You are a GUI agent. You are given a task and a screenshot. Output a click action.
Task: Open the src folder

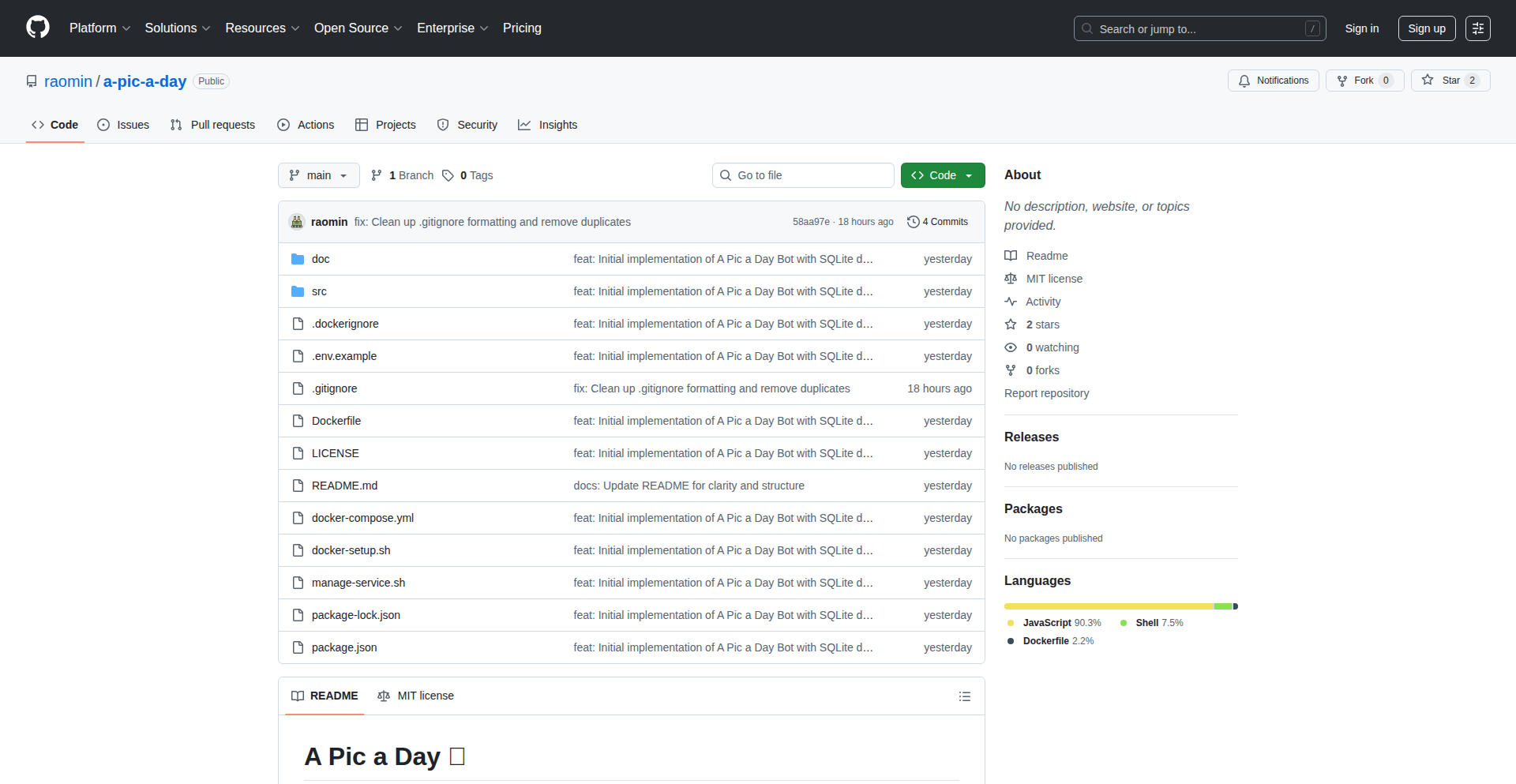[319, 291]
